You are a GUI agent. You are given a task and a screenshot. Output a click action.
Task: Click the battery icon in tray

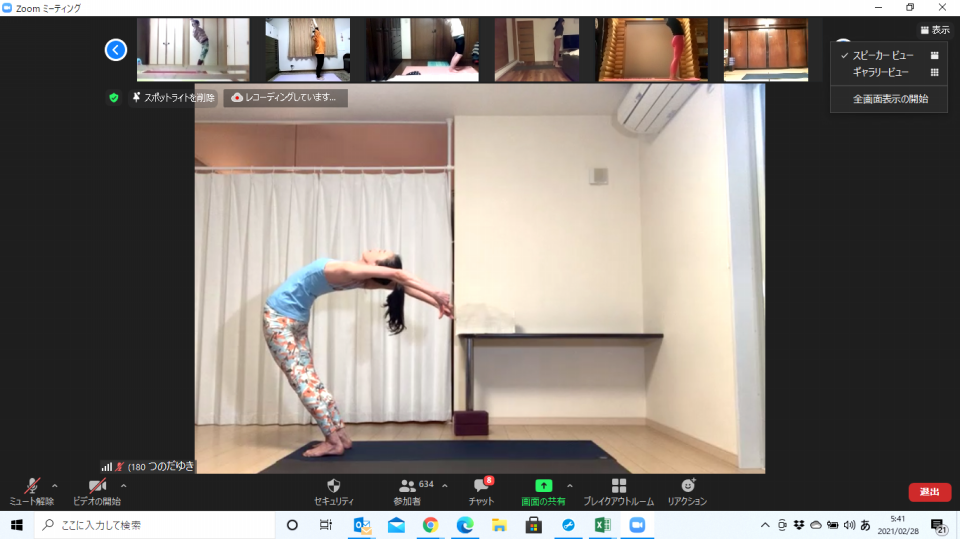[x=833, y=525]
